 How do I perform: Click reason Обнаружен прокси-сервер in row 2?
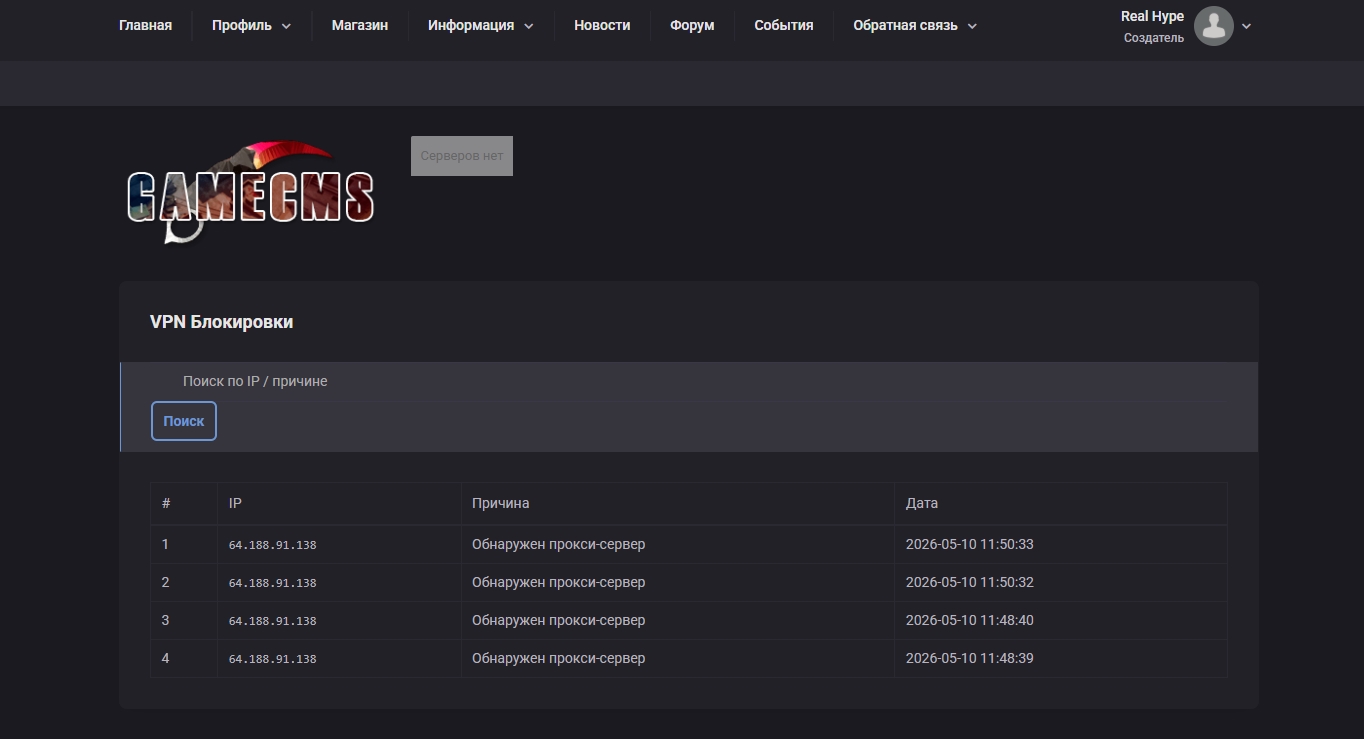click(559, 582)
